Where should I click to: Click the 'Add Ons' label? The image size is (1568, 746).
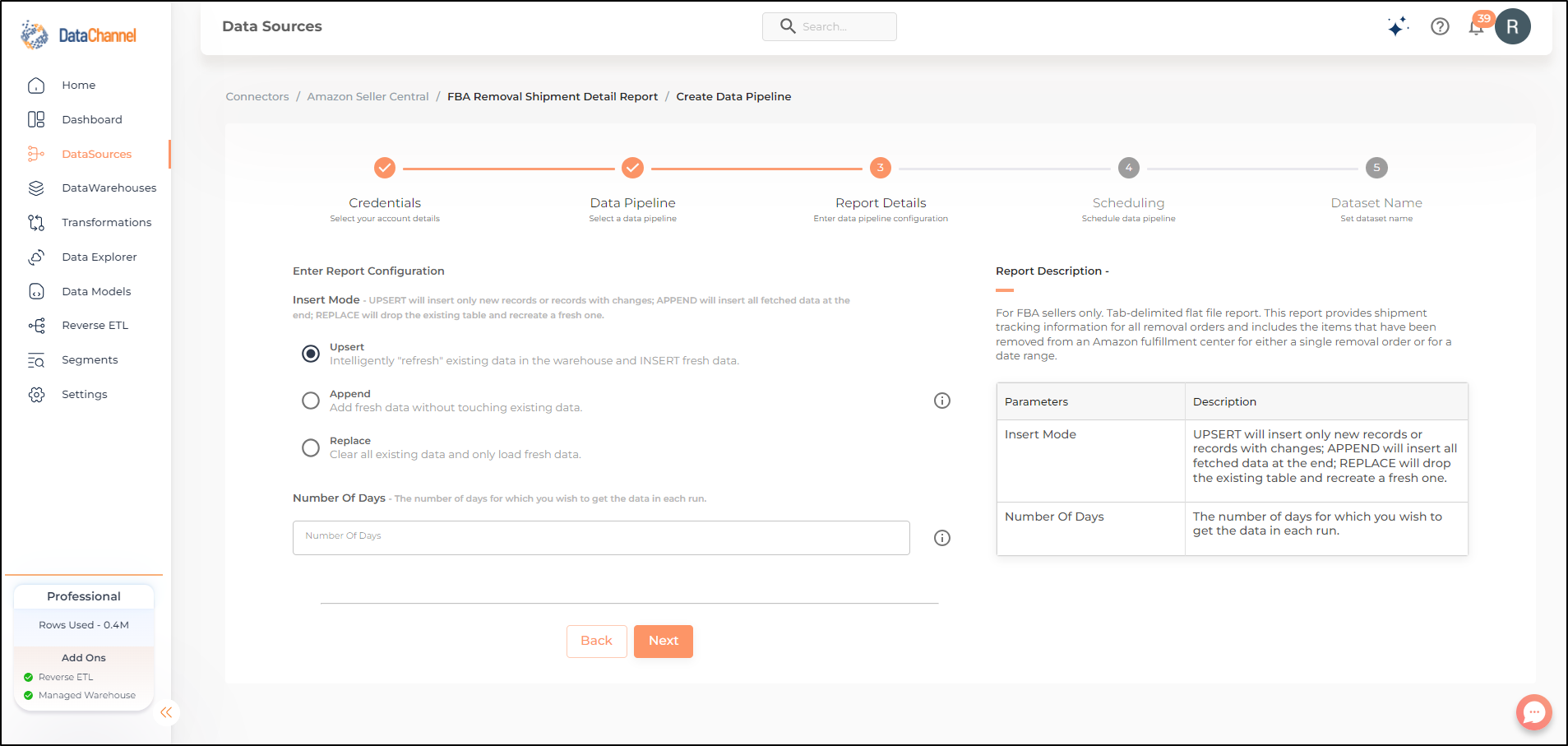tap(84, 658)
